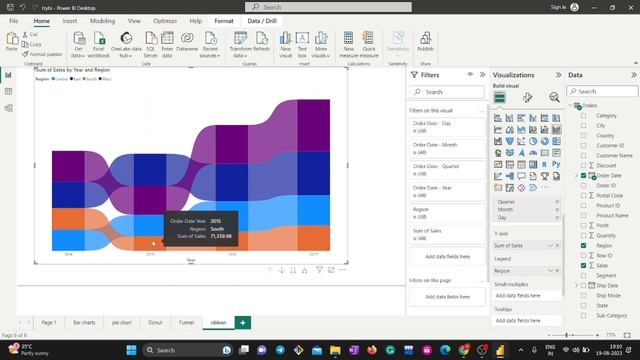This screenshot has width=640, height=360.
Task: Open the Sum of Sales field dropdown
Action: point(550,245)
